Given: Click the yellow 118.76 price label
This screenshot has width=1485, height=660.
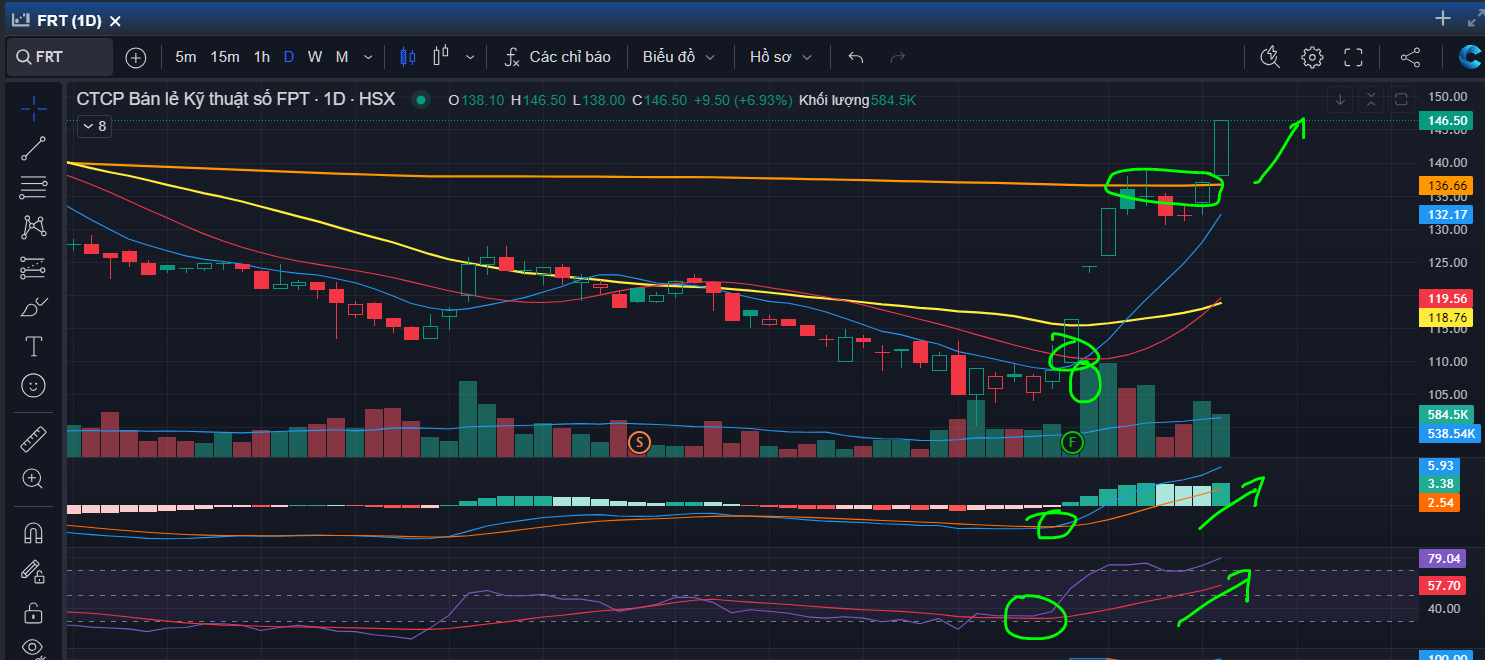Looking at the screenshot, I should pos(1444,317).
